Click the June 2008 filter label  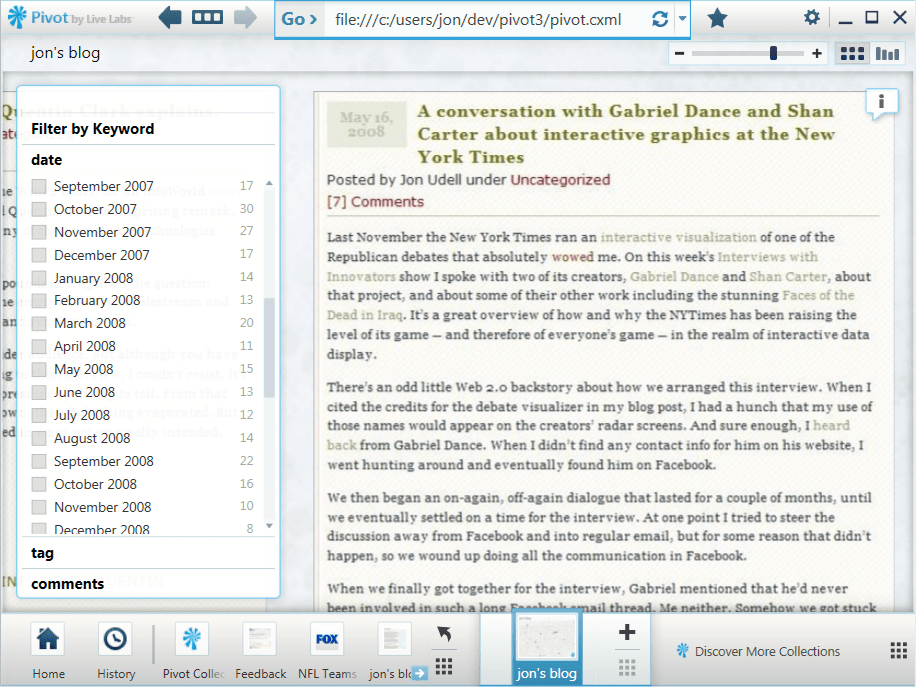coord(84,393)
